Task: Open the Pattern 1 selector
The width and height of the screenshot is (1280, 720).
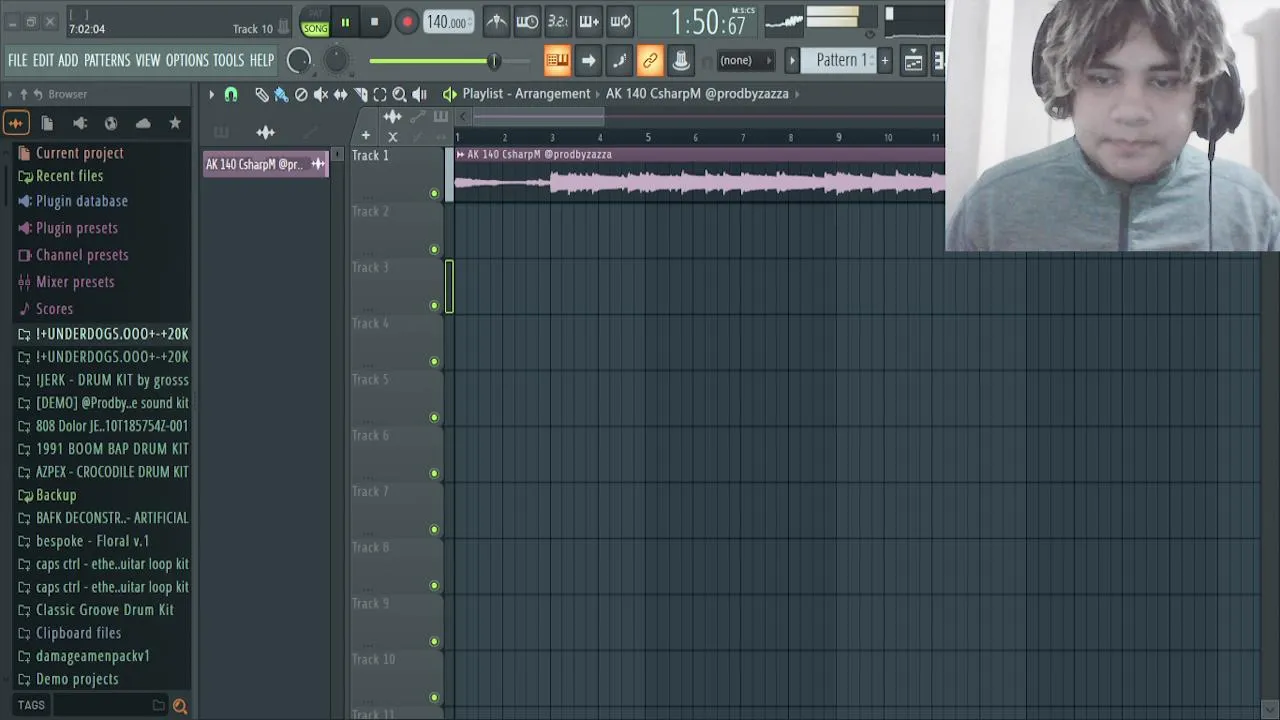Action: point(840,61)
